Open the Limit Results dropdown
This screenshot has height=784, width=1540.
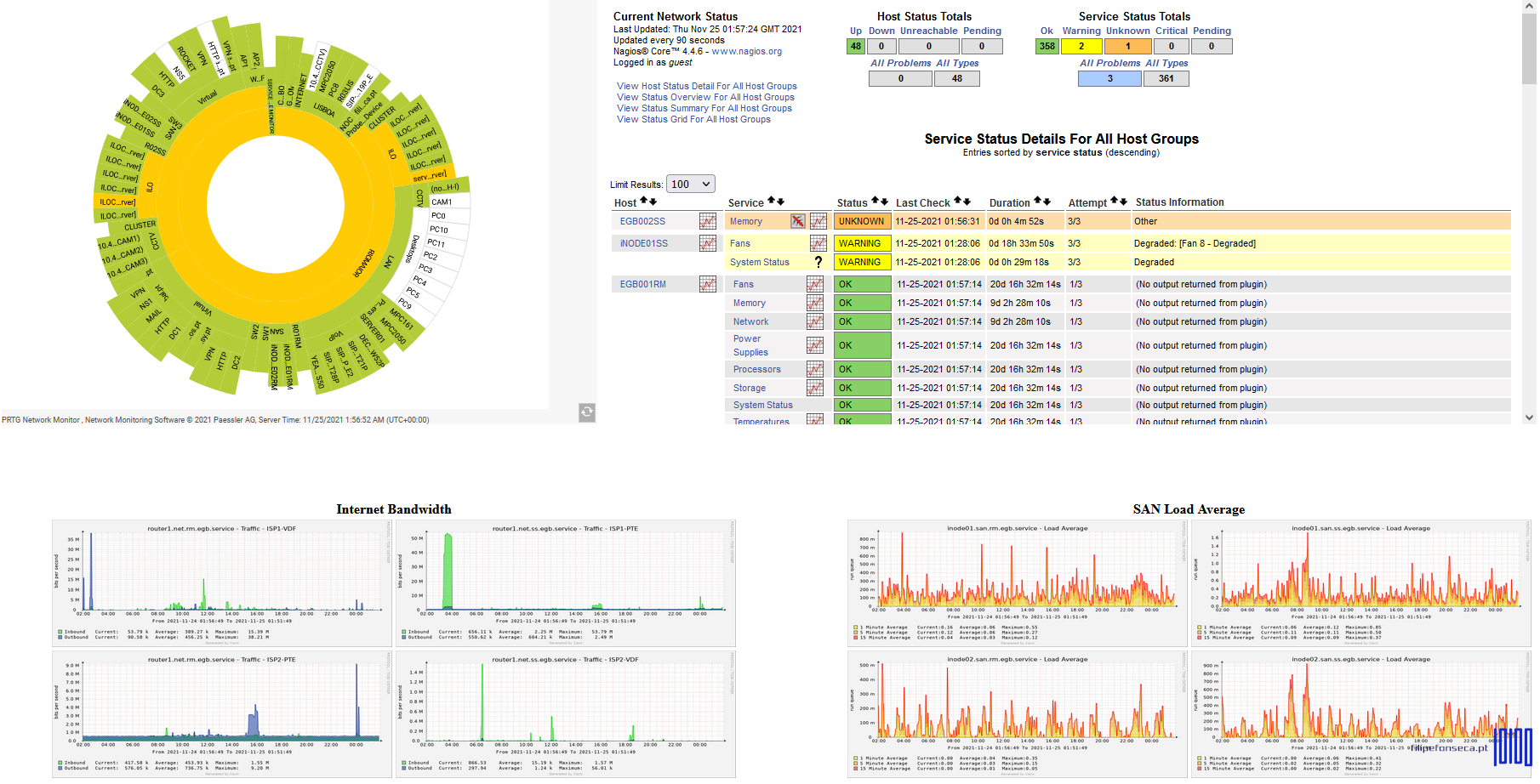point(690,185)
